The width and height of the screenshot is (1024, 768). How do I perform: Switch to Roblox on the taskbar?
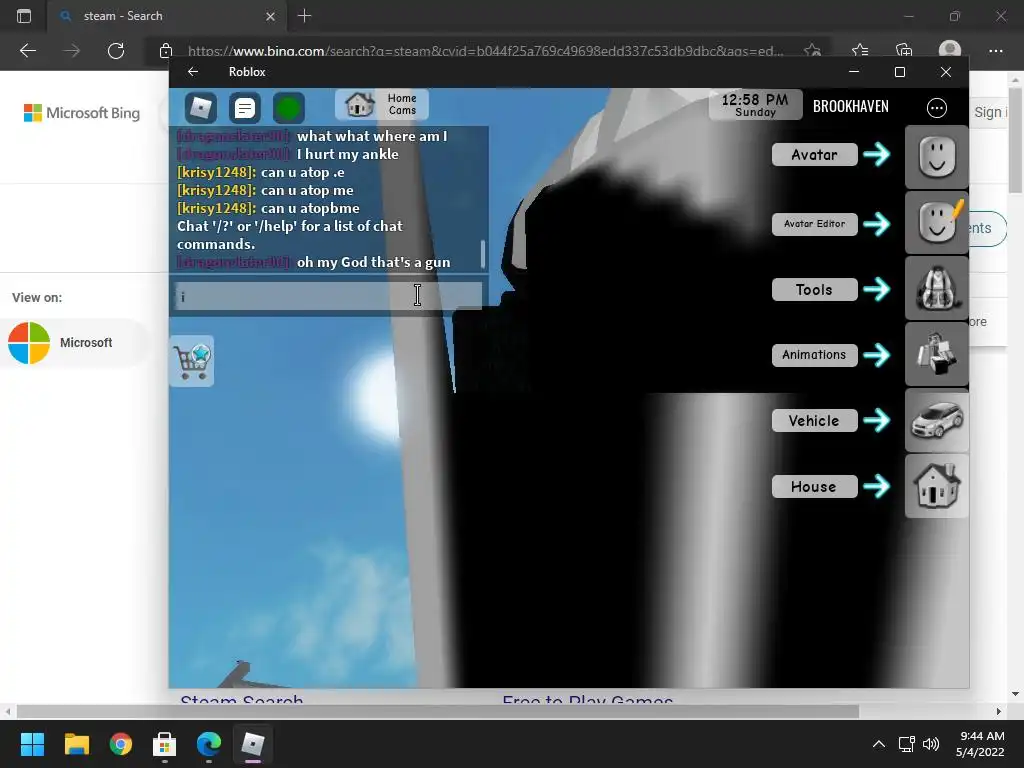[253, 744]
